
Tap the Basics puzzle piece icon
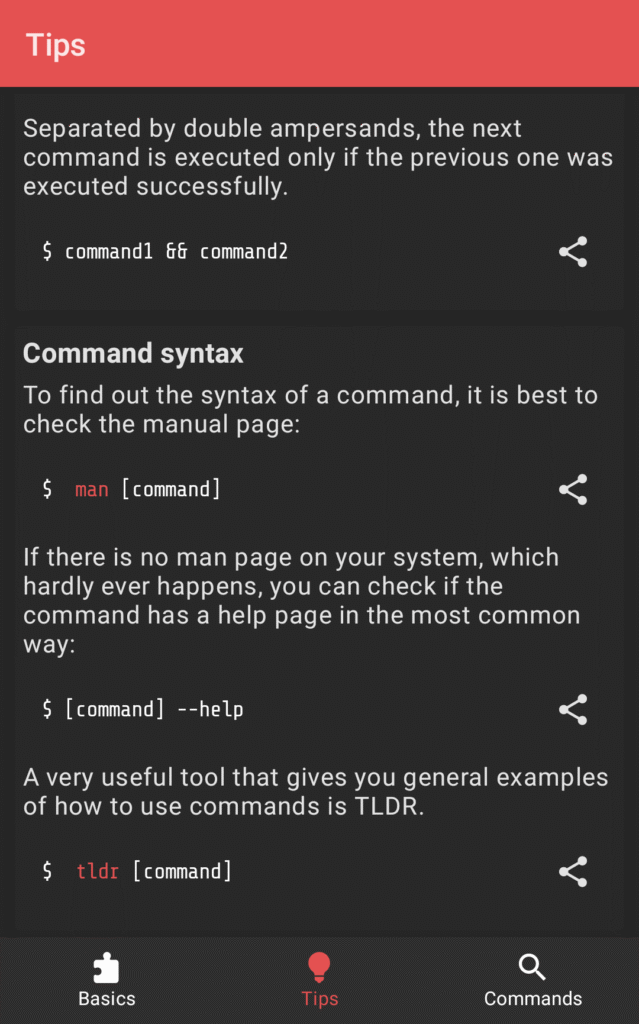[106, 967]
